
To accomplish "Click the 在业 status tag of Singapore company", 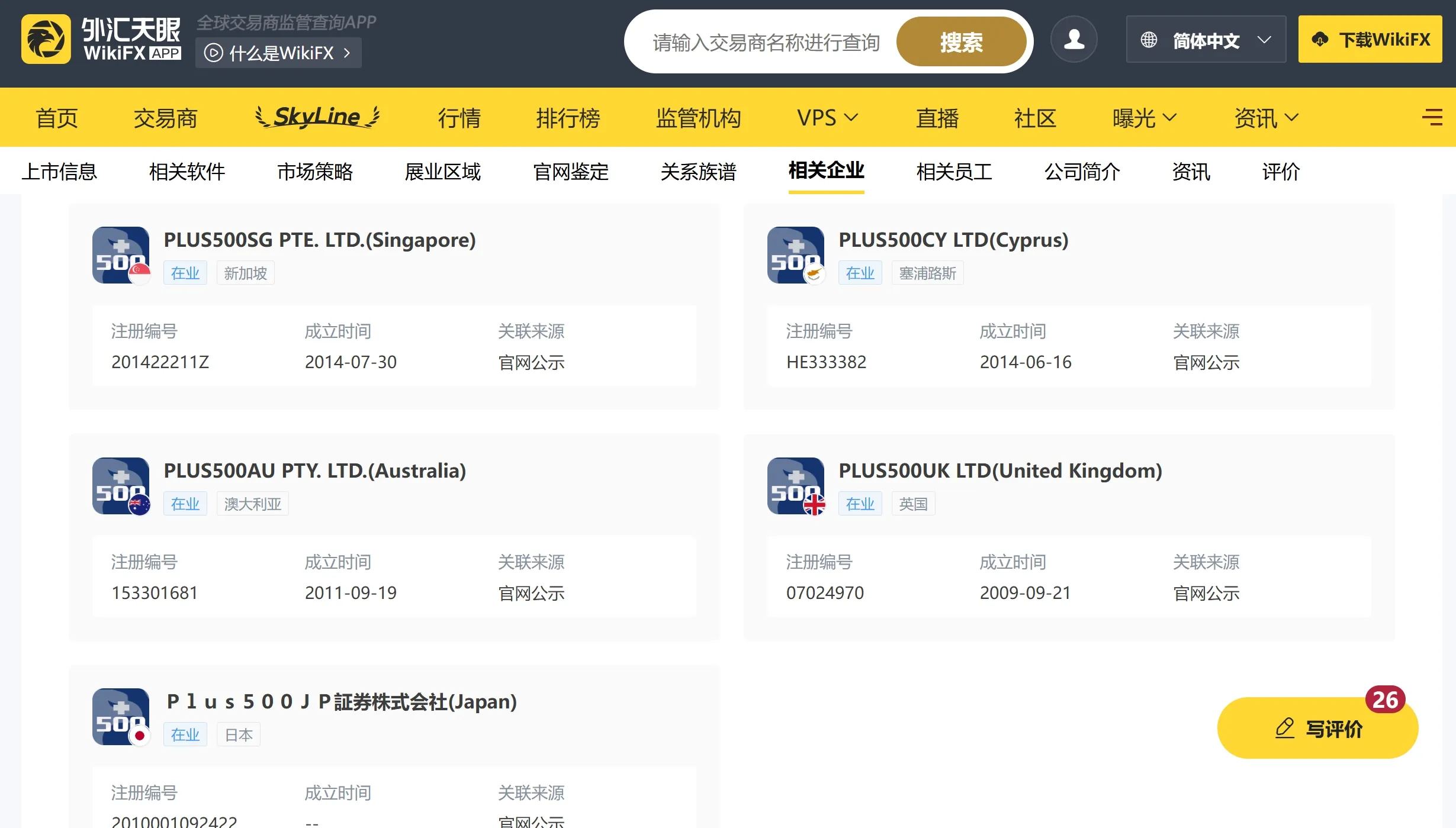I will point(185,273).
